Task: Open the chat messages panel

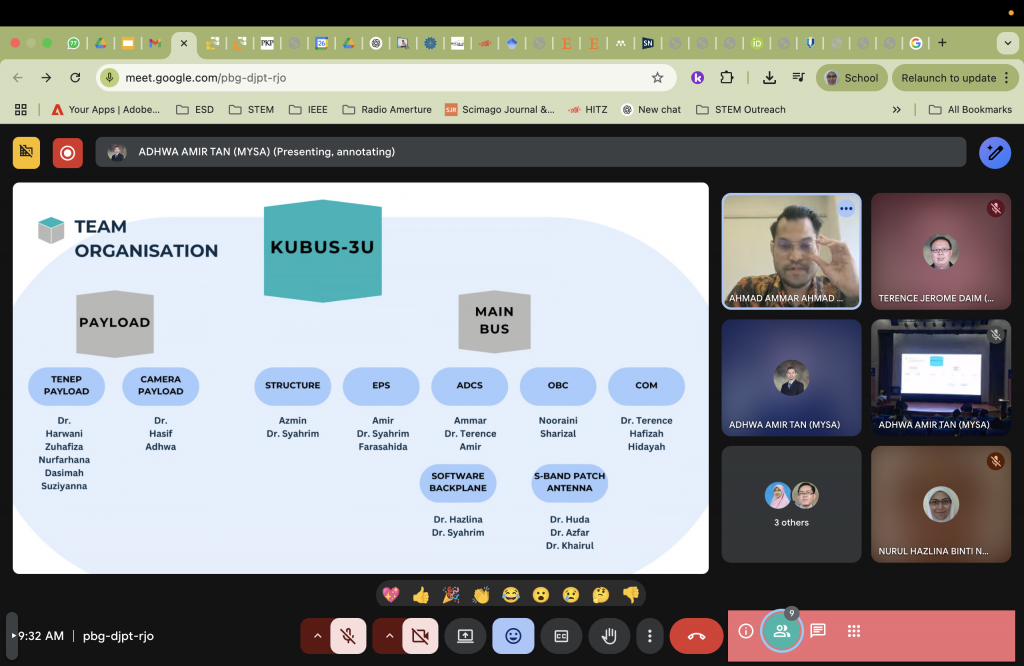Action: click(x=818, y=631)
